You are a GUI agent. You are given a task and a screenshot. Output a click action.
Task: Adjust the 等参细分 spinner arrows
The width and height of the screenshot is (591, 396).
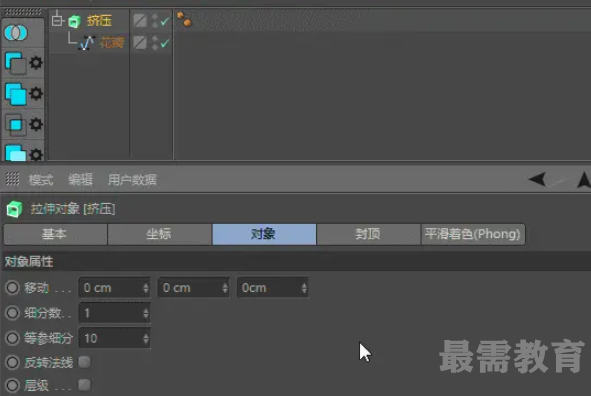tap(146, 338)
